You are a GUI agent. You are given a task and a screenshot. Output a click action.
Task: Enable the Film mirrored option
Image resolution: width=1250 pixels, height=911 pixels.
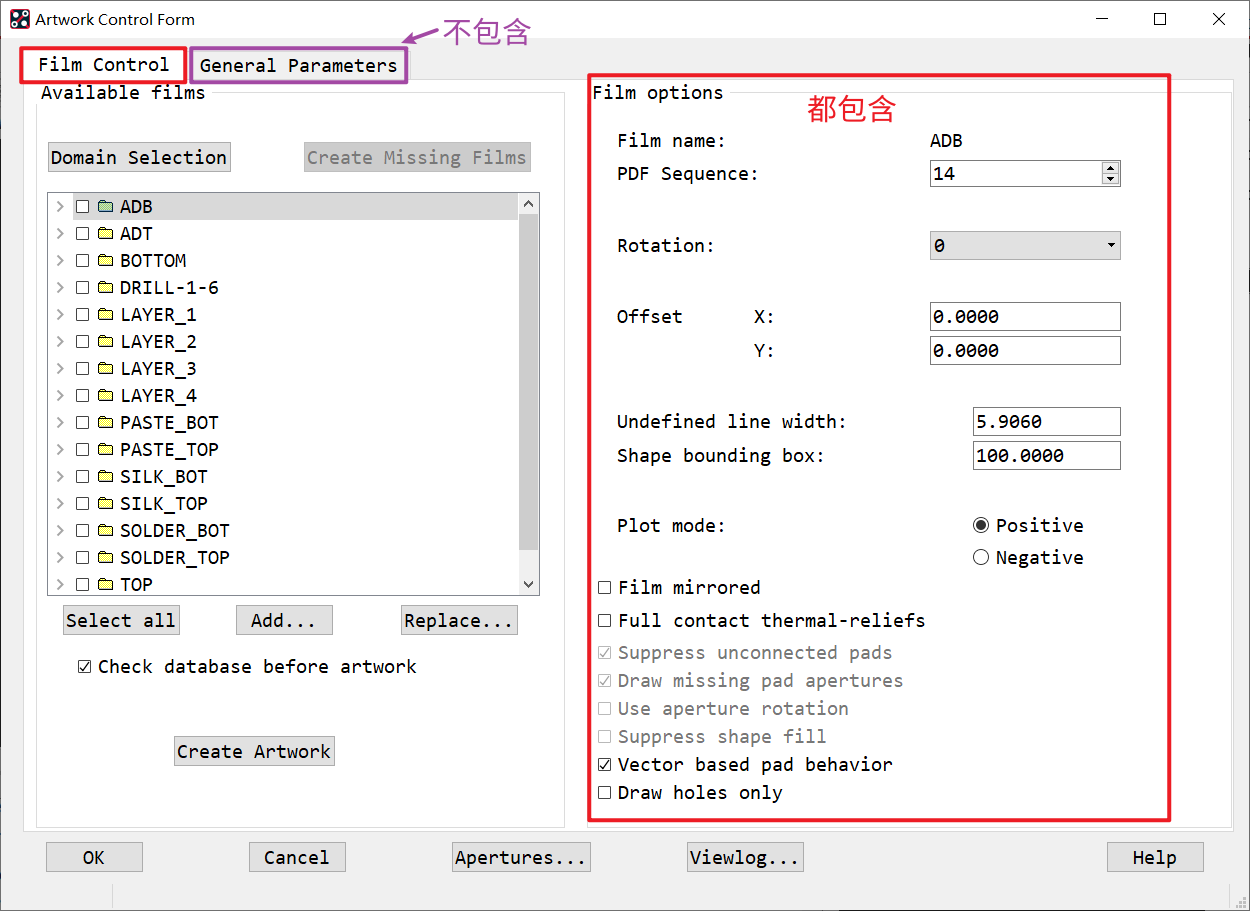(605, 587)
